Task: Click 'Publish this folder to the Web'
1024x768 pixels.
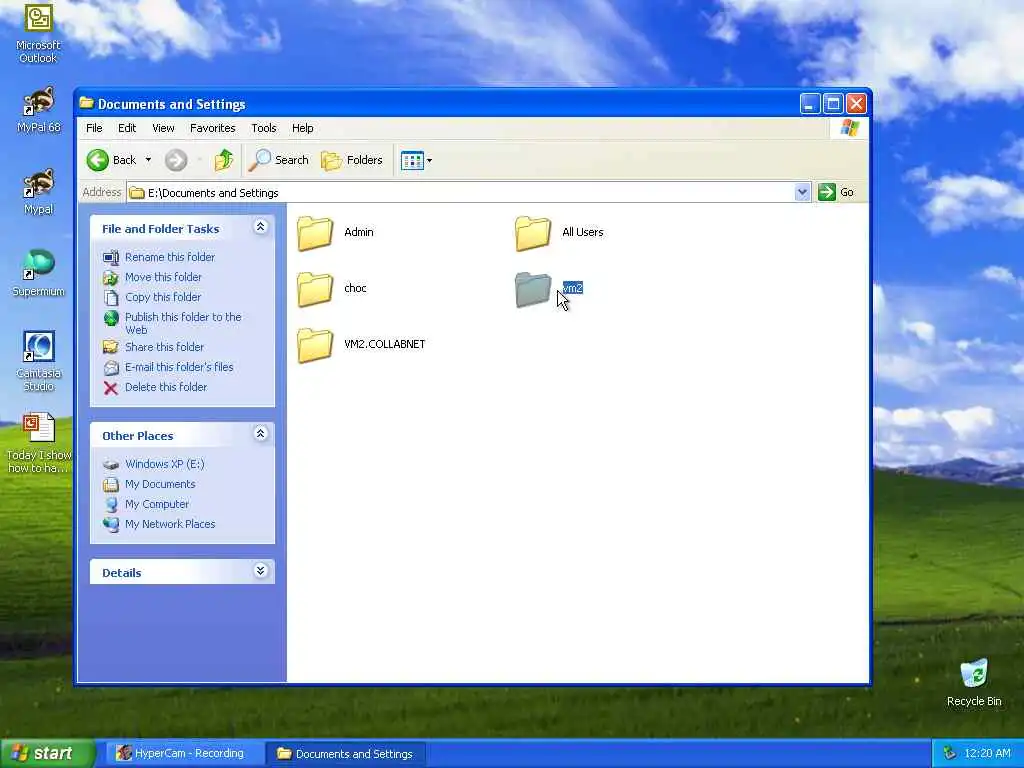Action: (183, 323)
